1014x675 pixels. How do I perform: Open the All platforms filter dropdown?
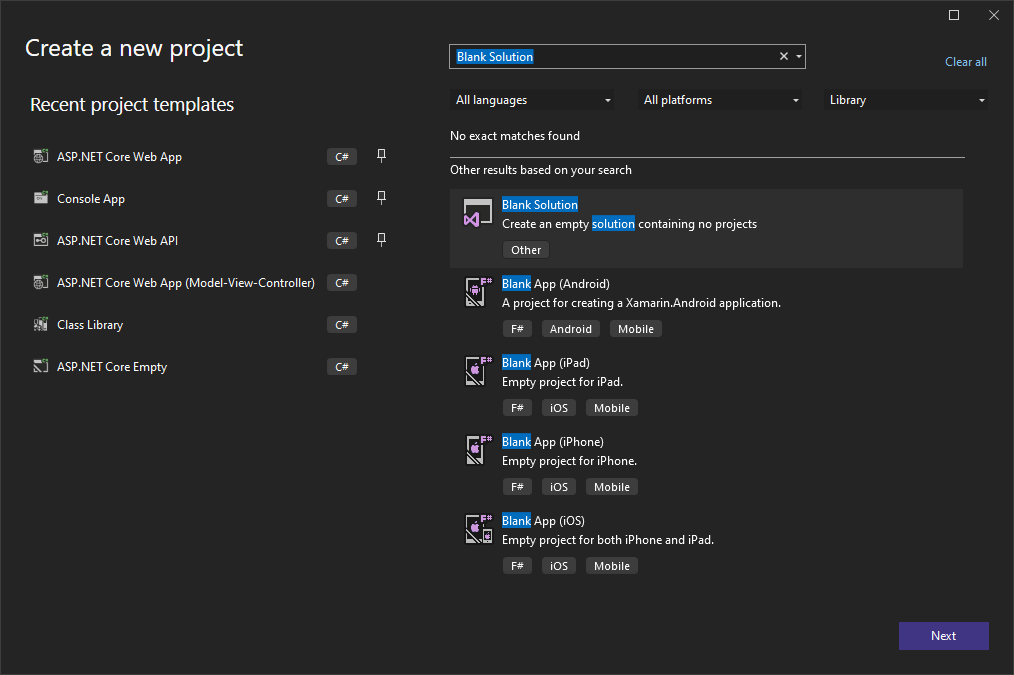720,100
